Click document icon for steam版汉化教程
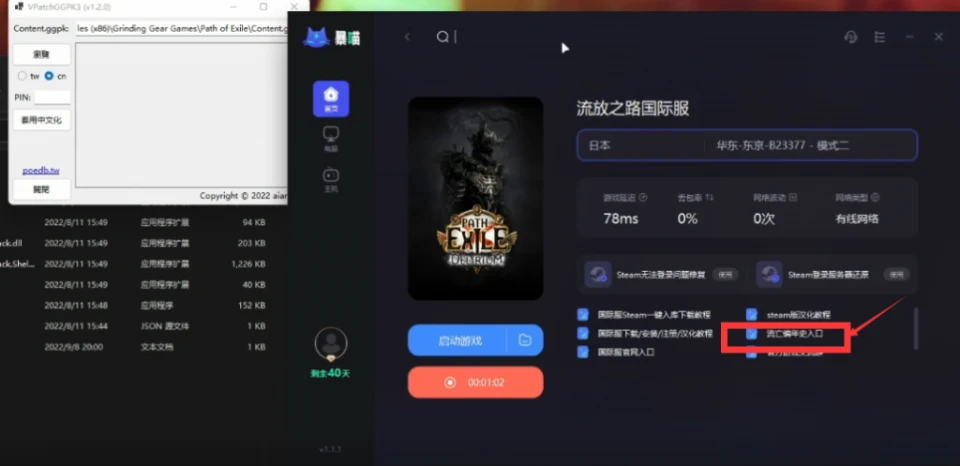Image resolution: width=960 pixels, height=466 pixels. click(752, 315)
